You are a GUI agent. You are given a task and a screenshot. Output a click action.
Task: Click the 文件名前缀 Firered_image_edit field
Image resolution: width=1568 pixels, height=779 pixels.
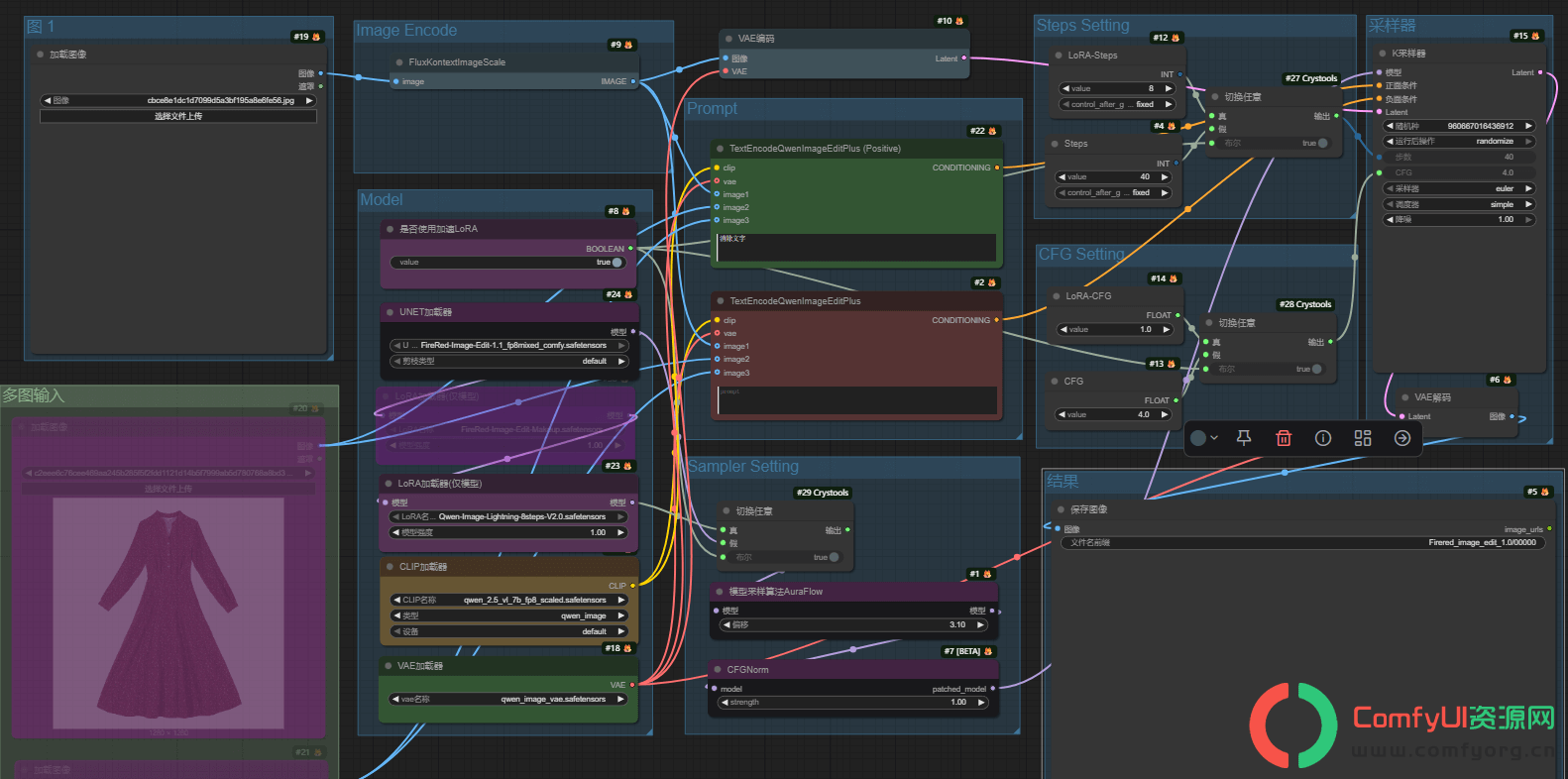coord(1302,542)
